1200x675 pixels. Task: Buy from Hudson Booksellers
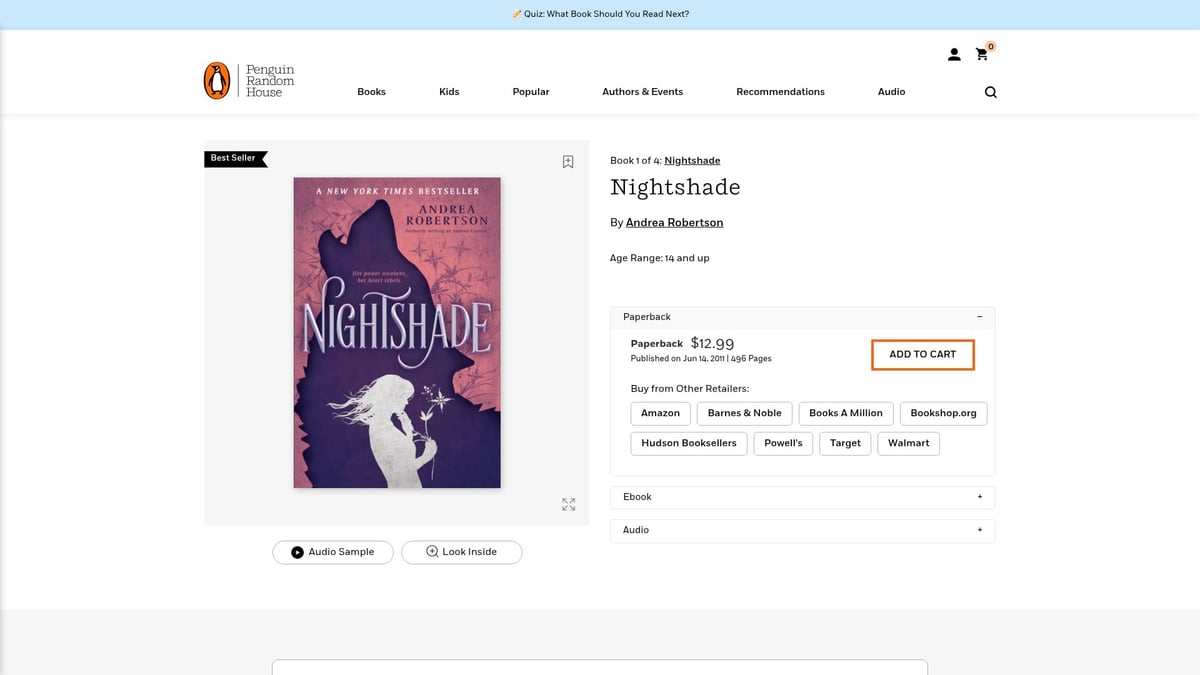689,443
